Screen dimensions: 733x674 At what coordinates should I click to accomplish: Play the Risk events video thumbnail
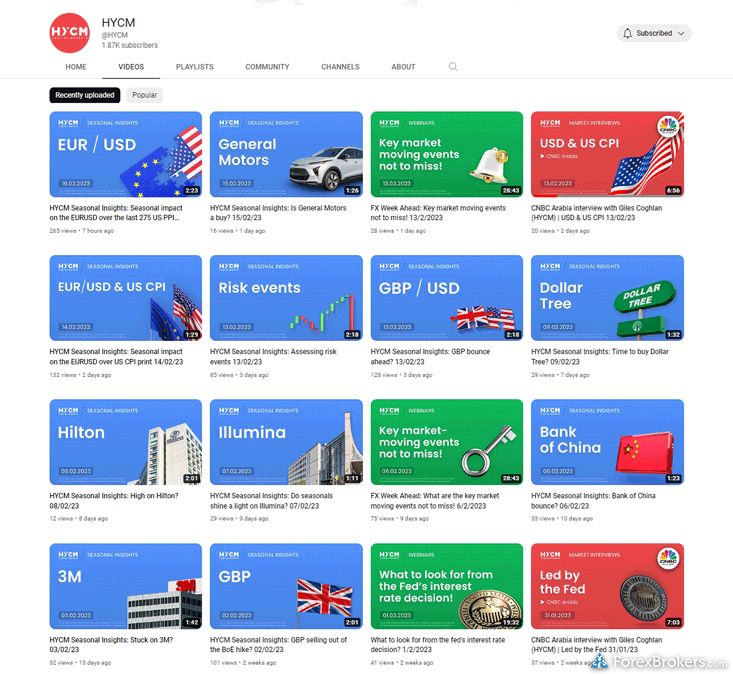pyautogui.click(x=286, y=298)
